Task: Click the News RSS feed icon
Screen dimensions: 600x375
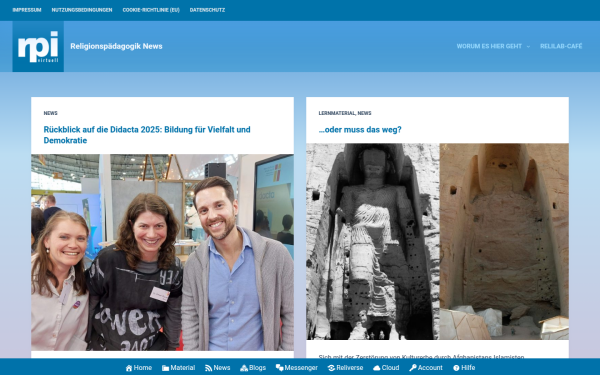Action: tap(209, 368)
